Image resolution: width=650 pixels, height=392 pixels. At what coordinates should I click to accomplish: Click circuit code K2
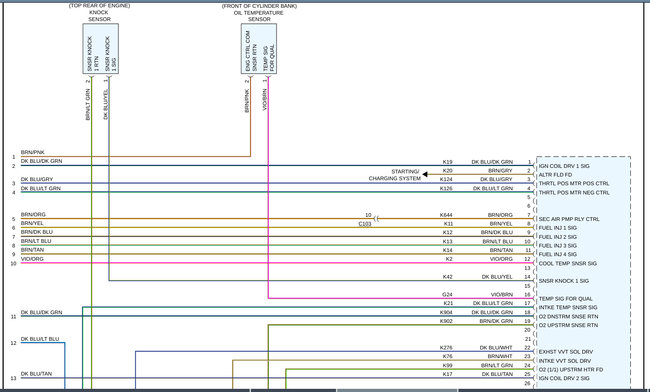[x=449, y=259]
